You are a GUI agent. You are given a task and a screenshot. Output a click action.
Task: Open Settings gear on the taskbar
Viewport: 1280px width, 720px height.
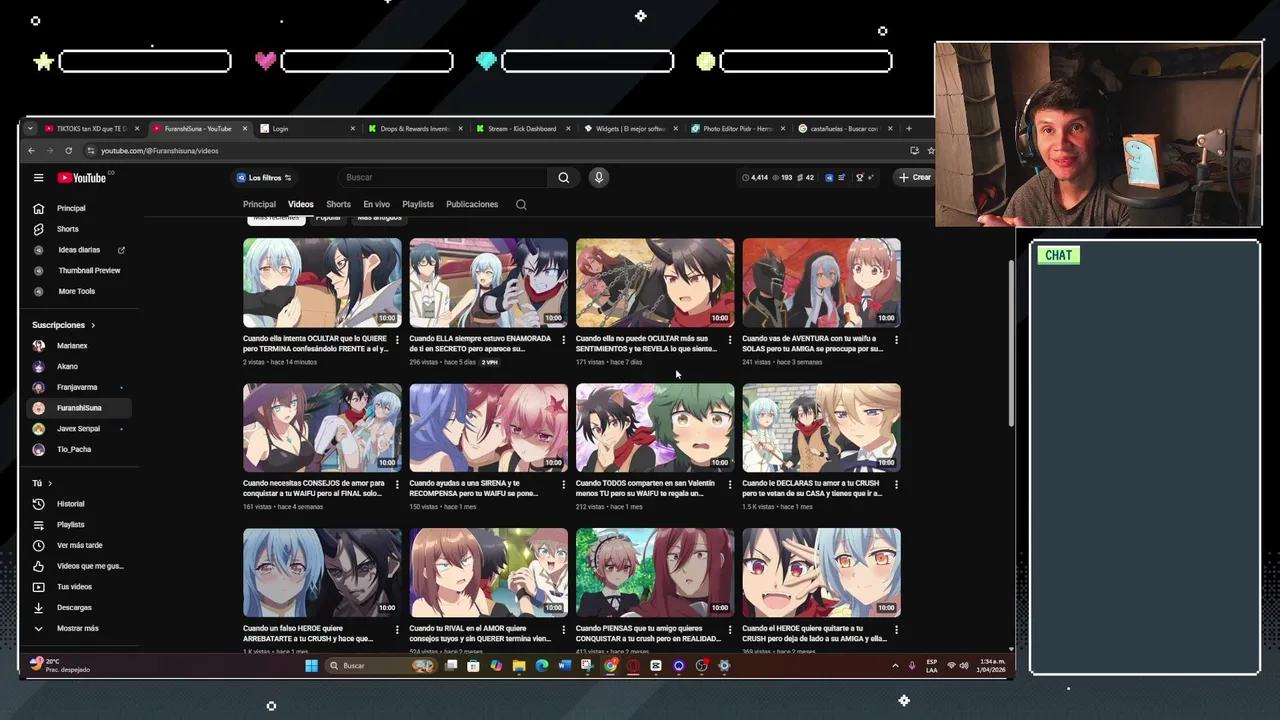click(x=724, y=666)
